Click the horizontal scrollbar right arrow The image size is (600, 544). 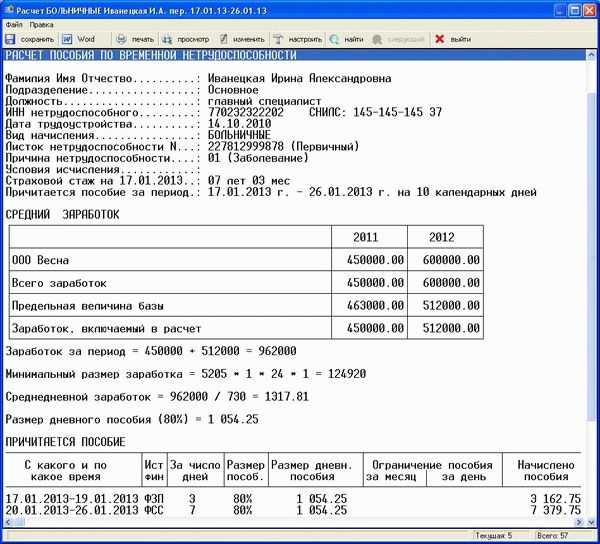coord(580,522)
